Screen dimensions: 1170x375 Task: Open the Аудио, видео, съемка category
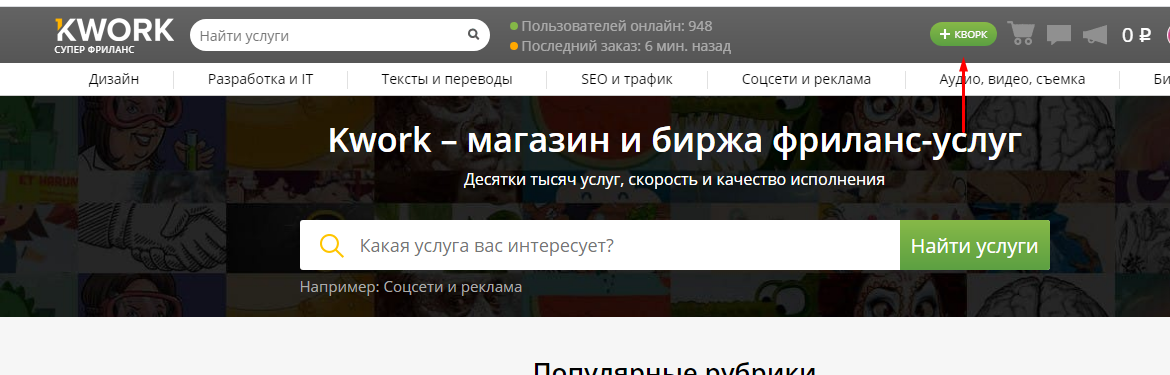click(1012, 79)
